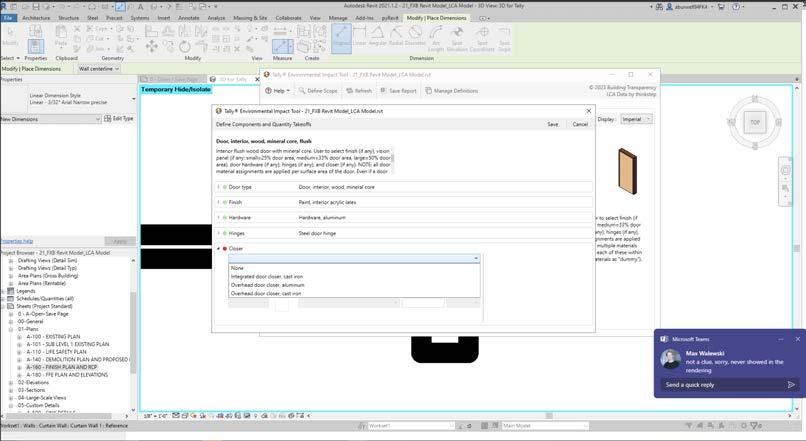Click the text tool icon in quick access toolbar
806x441 pixels.
tap(140, 7)
